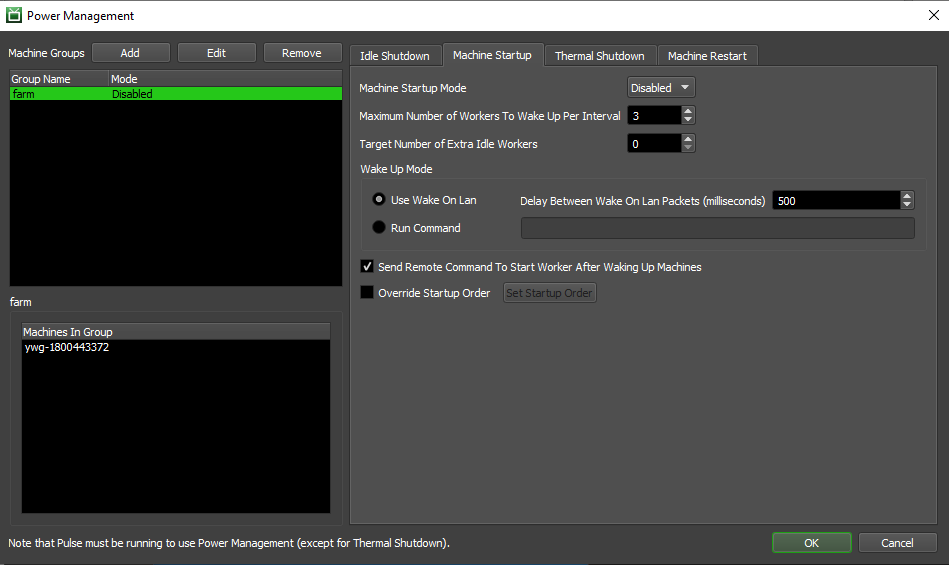Click the Power Management app icon in title bar
The height and width of the screenshot is (565, 949).
point(14,15)
